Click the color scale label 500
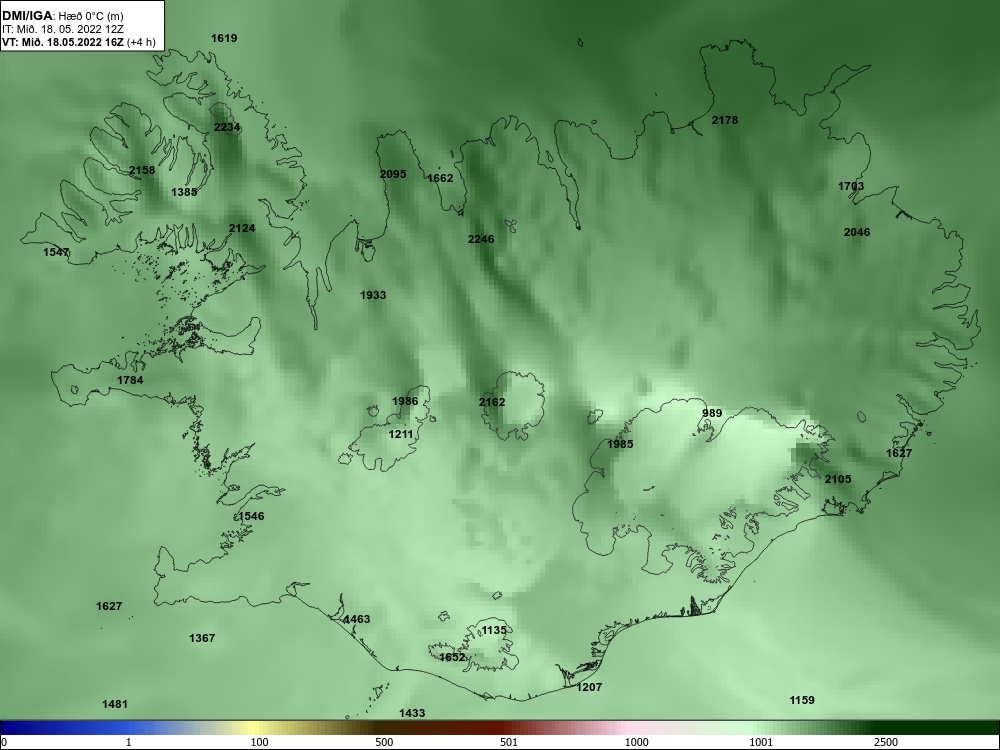The height and width of the screenshot is (750, 1000). [x=384, y=742]
